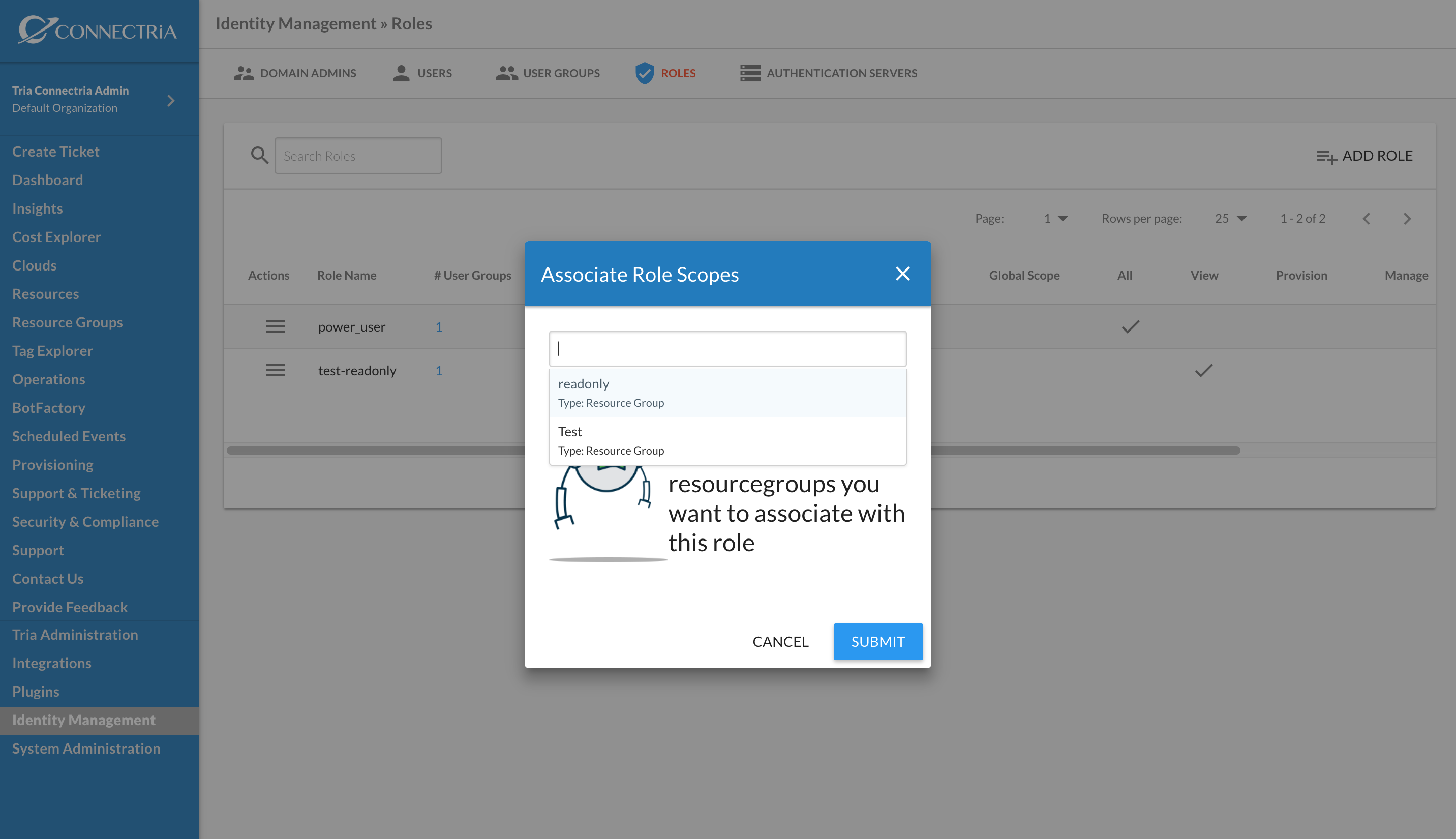Switch to the Users tab
Image resolution: width=1456 pixels, height=839 pixels.
[x=422, y=73]
